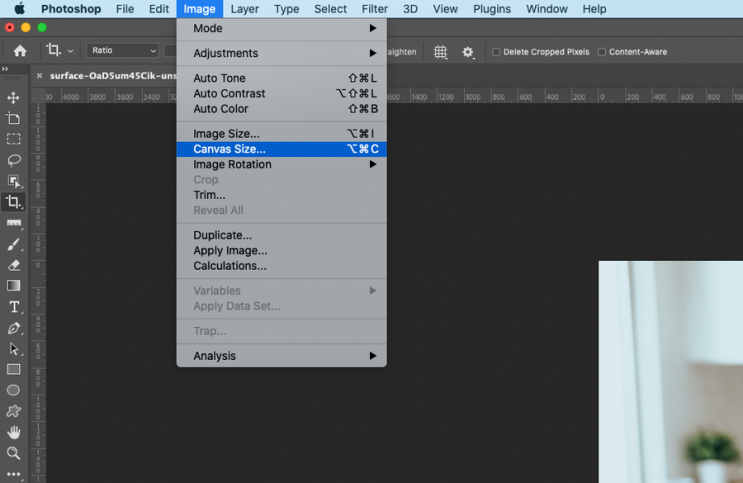Select the Ruler measure tool
Viewport: 743px width, 483px height.
click(13, 223)
